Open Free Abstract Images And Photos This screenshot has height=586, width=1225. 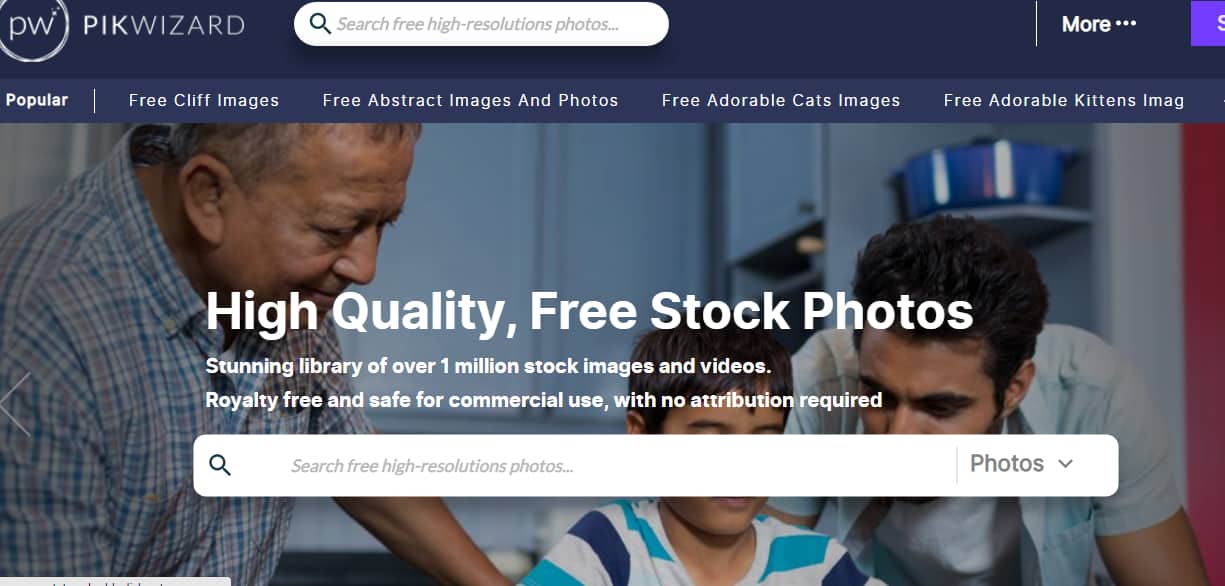tap(470, 100)
